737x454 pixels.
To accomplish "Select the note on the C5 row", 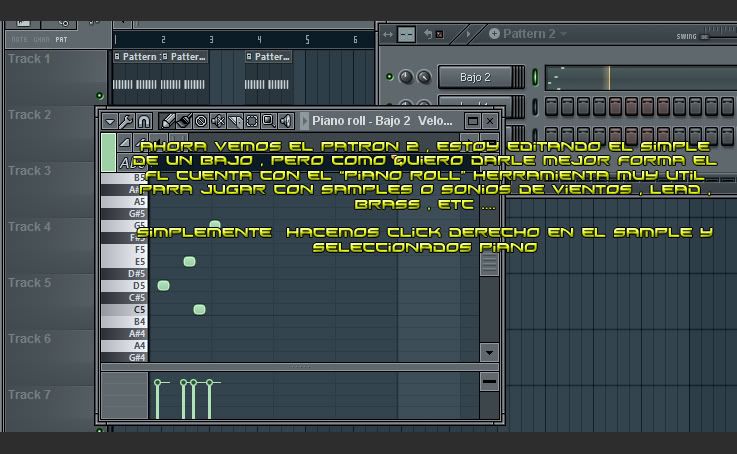I will 199,309.
